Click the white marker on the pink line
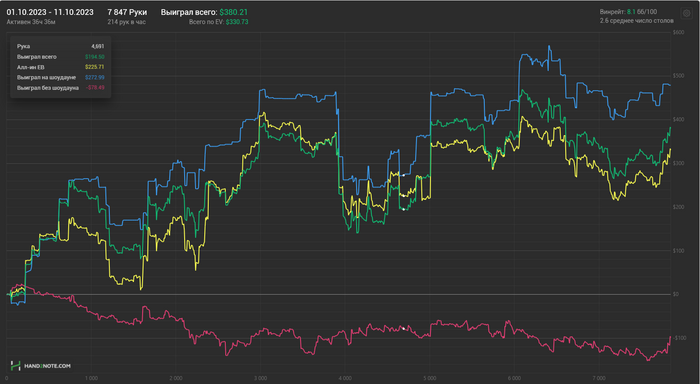Screen dimensions: 700x384 pos(404,329)
